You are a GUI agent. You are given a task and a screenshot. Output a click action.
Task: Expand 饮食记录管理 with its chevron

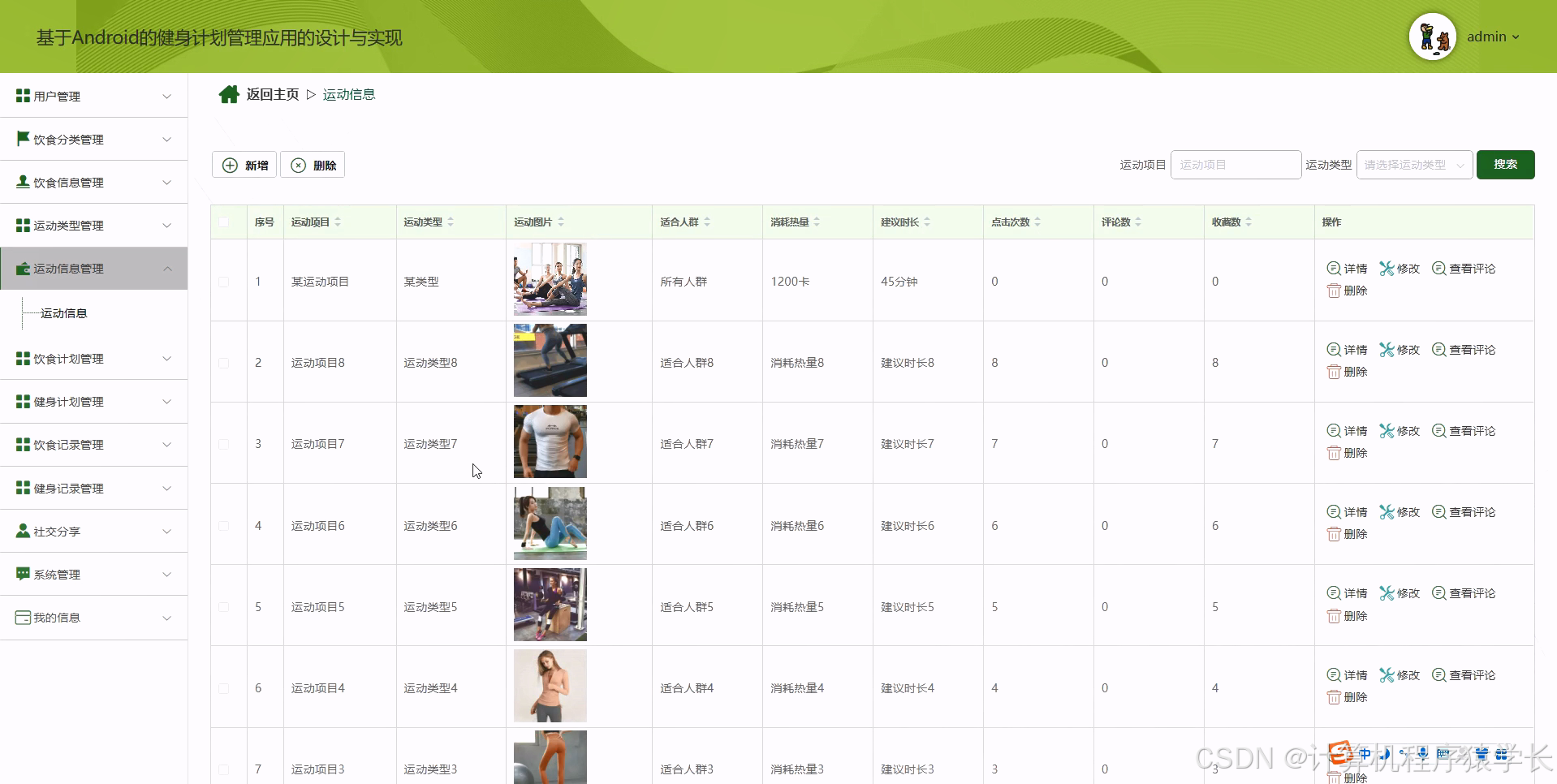(166, 444)
